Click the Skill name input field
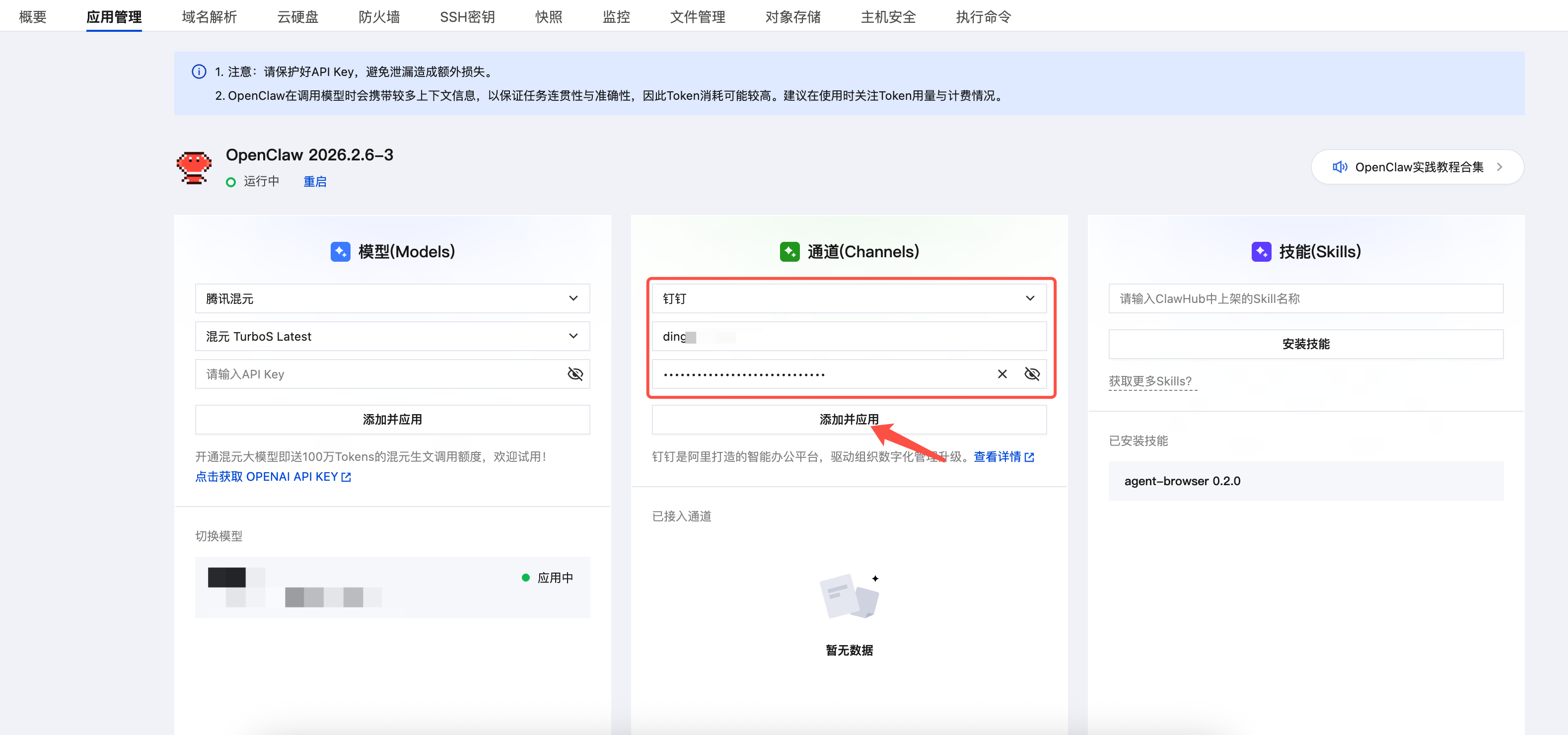 coord(1306,298)
